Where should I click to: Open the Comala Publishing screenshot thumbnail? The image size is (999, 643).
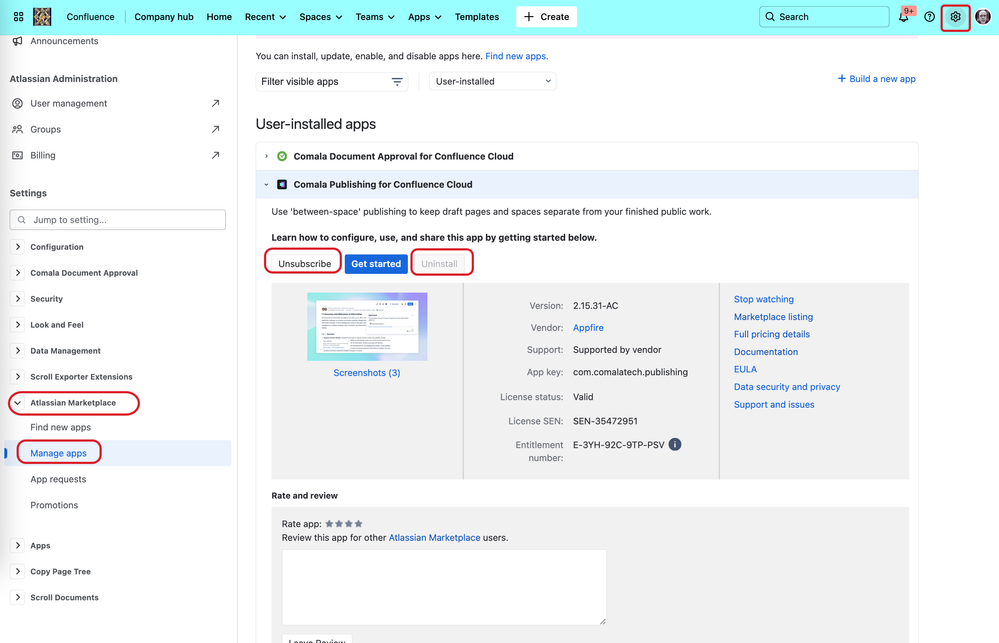pyautogui.click(x=367, y=327)
